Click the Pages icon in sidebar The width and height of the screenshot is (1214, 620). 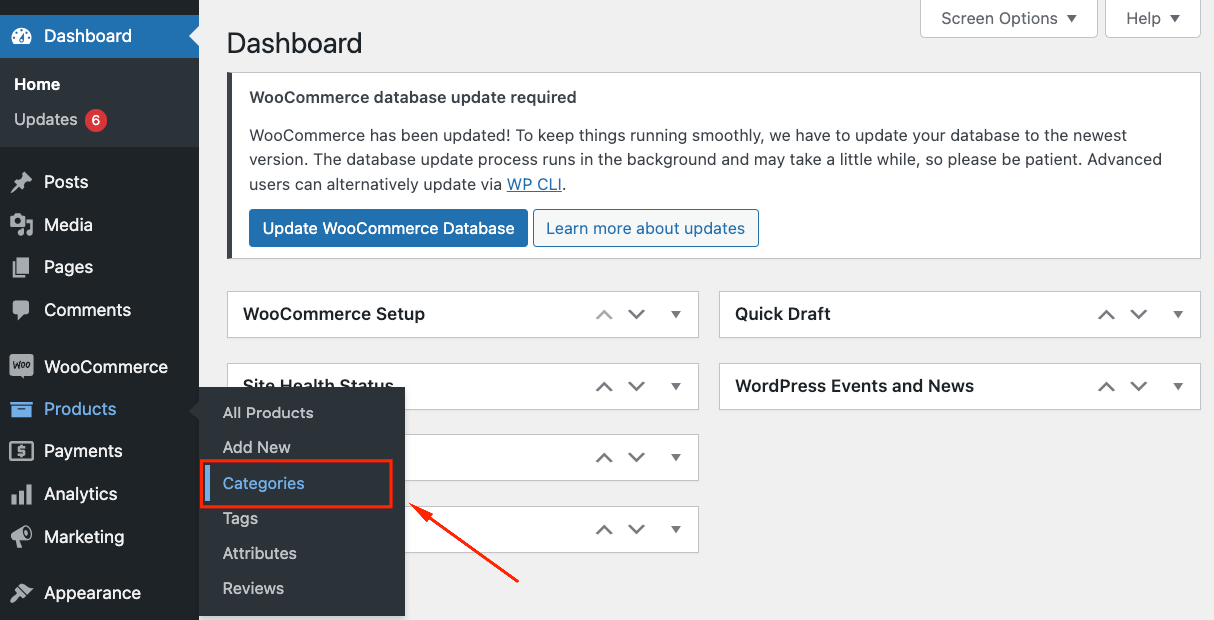point(22,268)
